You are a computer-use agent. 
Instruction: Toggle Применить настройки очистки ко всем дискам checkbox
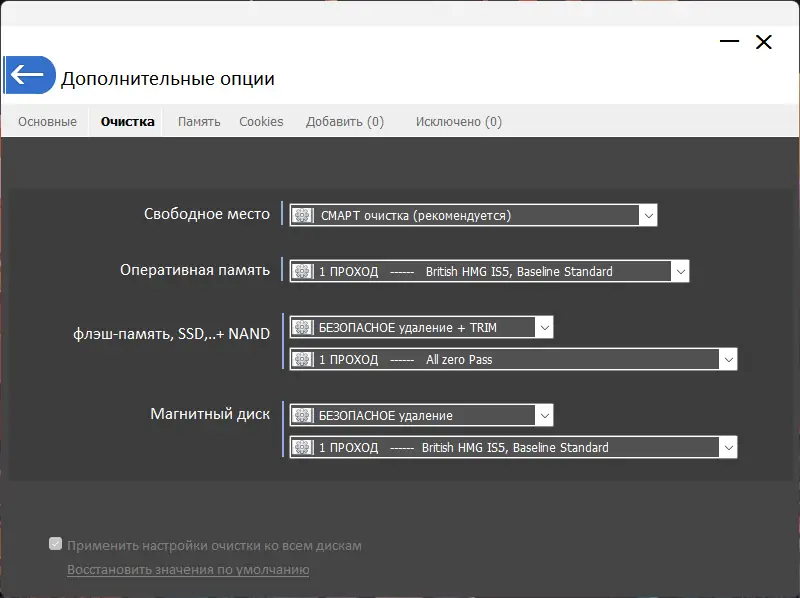click(x=56, y=544)
